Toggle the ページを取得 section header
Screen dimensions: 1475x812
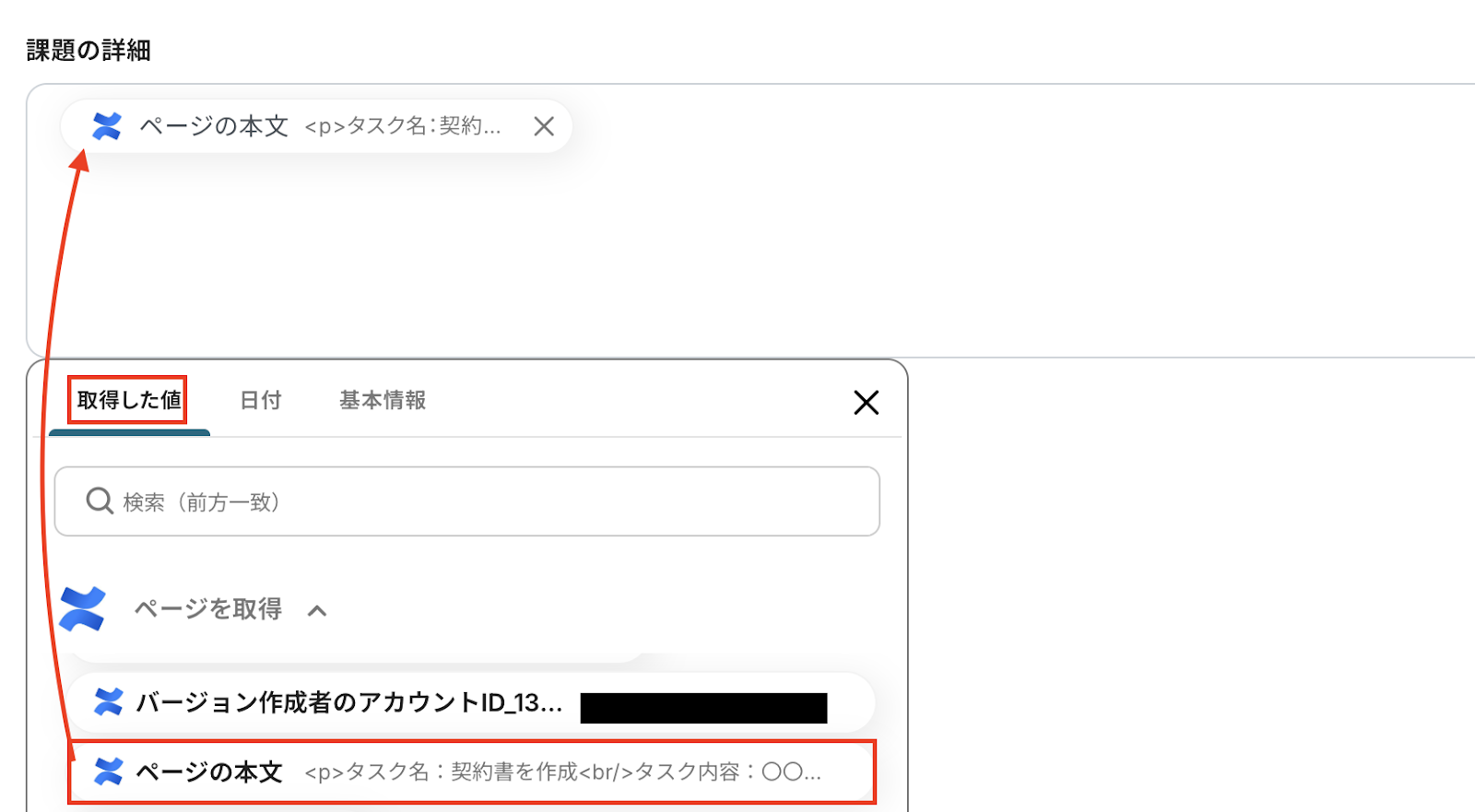pos(208,609)
